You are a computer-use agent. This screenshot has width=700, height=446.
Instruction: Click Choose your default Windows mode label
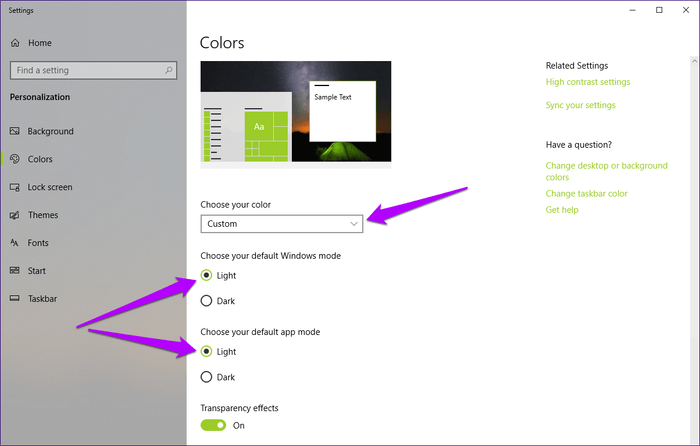(x=271, y=256)
